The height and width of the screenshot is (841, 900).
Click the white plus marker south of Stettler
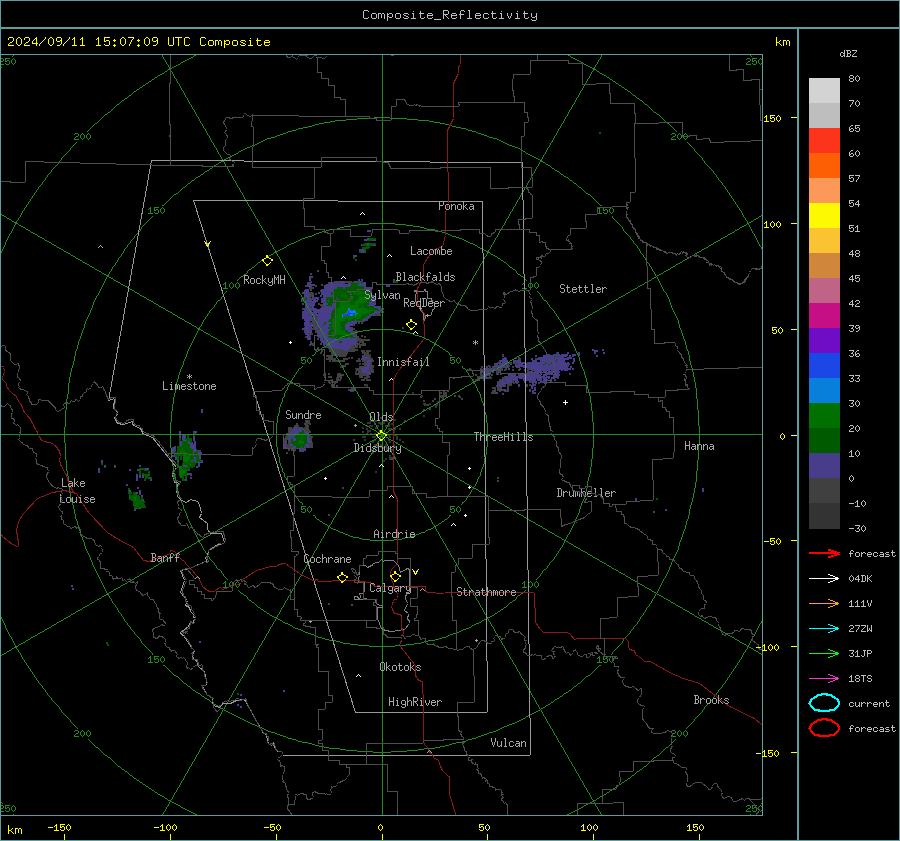[565, 402]
